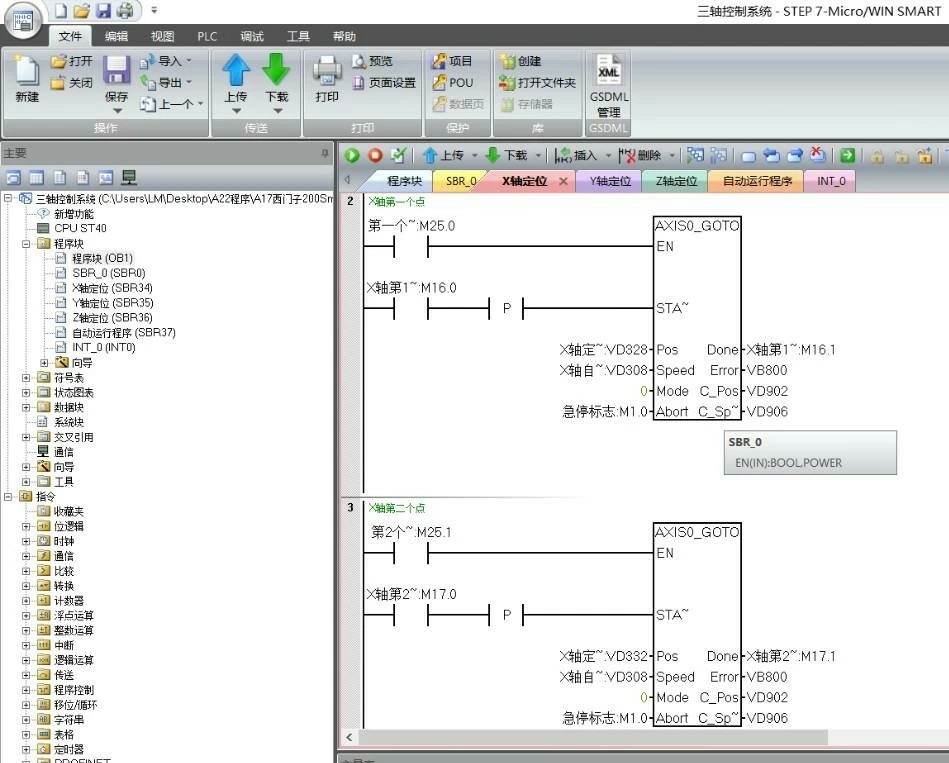This screenshot has height=763, width=949.
Task: Switch to the 文件 ribbon tab
Action: (x=70, y=36)
